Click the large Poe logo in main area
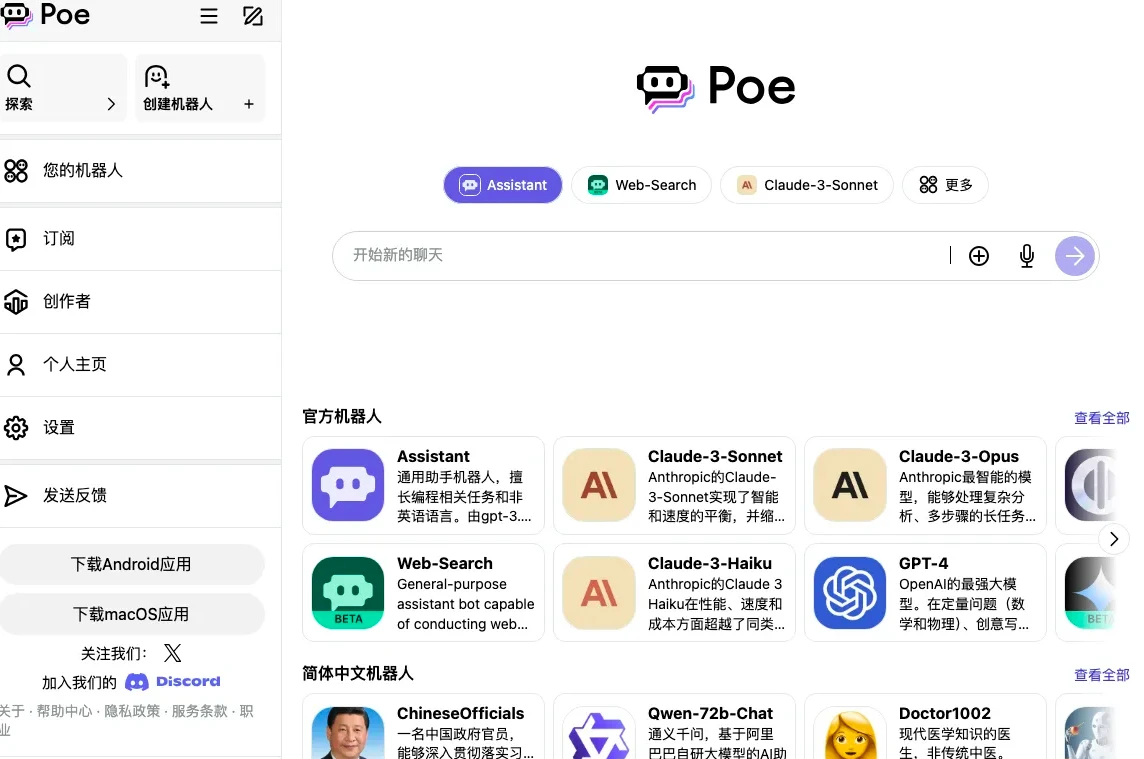 [716, 88]
